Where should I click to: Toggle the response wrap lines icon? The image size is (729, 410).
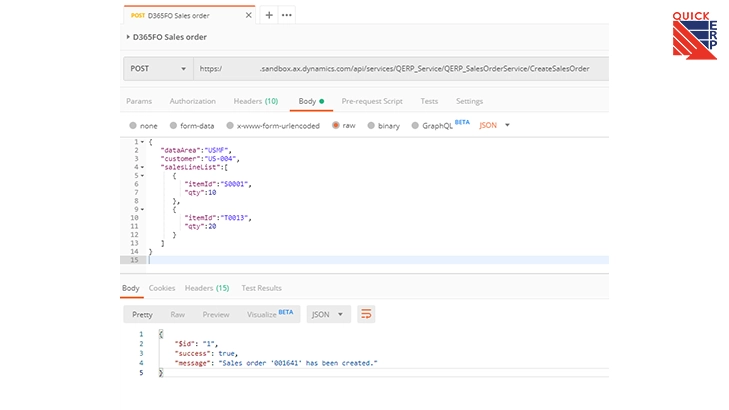[x=366, y=314]
